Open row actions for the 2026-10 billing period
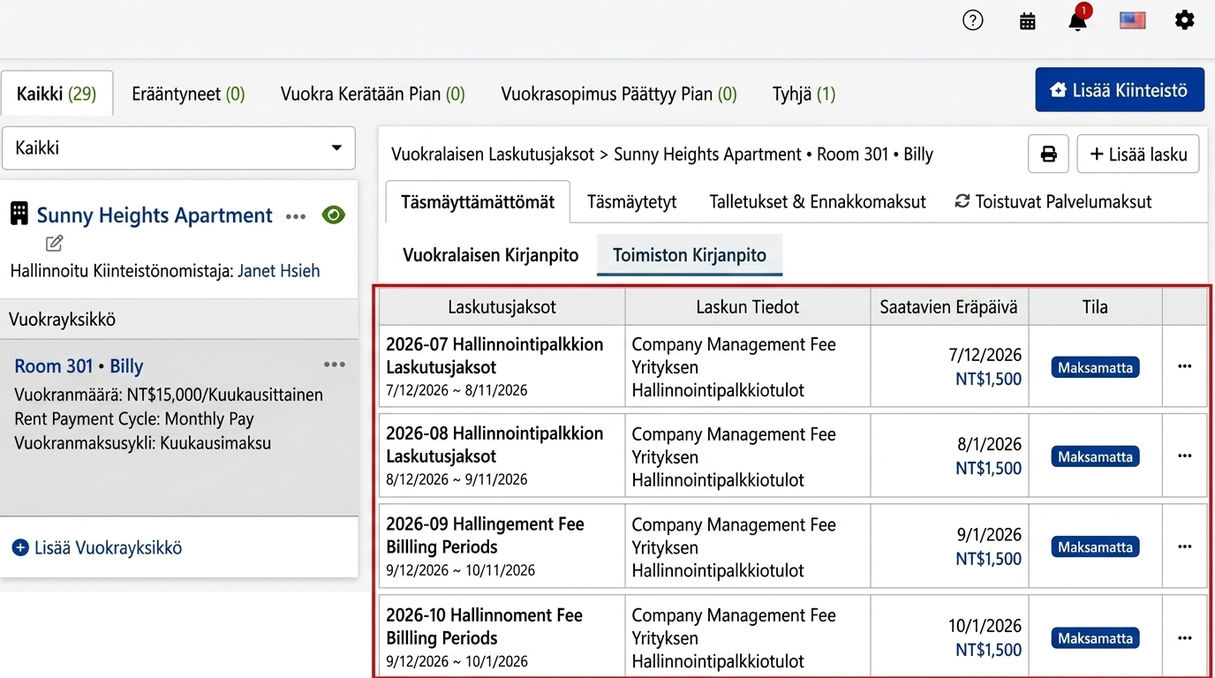This screenshot has width=1215, height=678. tap(1185, 637)
